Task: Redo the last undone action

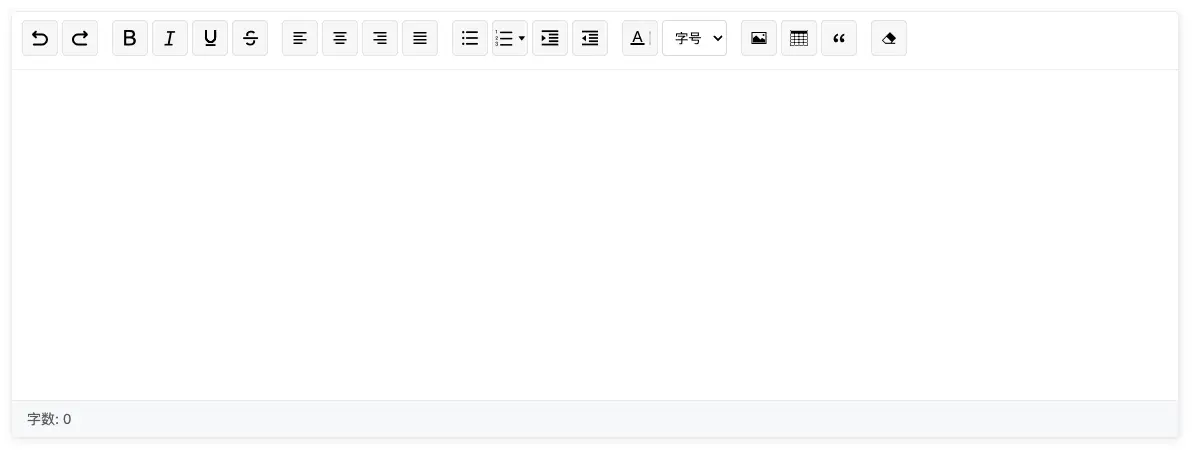Action: click(80, 38)
